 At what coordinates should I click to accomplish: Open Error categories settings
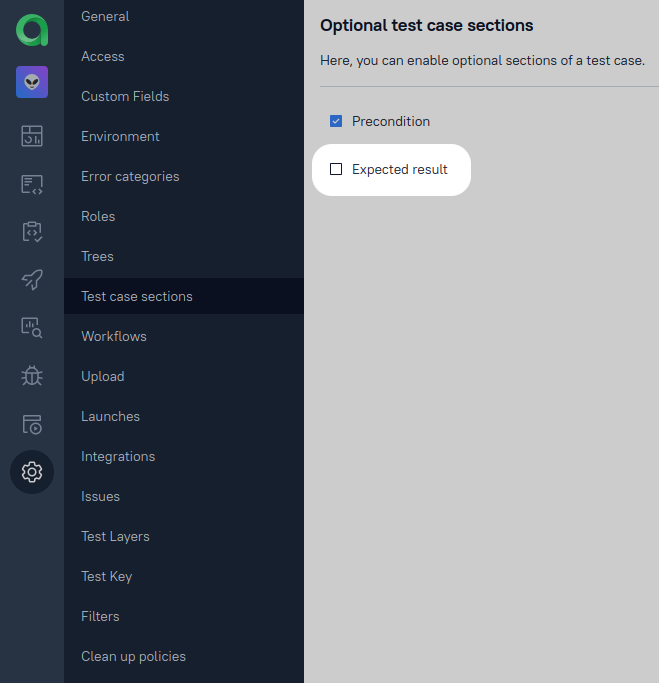[x=183, y=176]
